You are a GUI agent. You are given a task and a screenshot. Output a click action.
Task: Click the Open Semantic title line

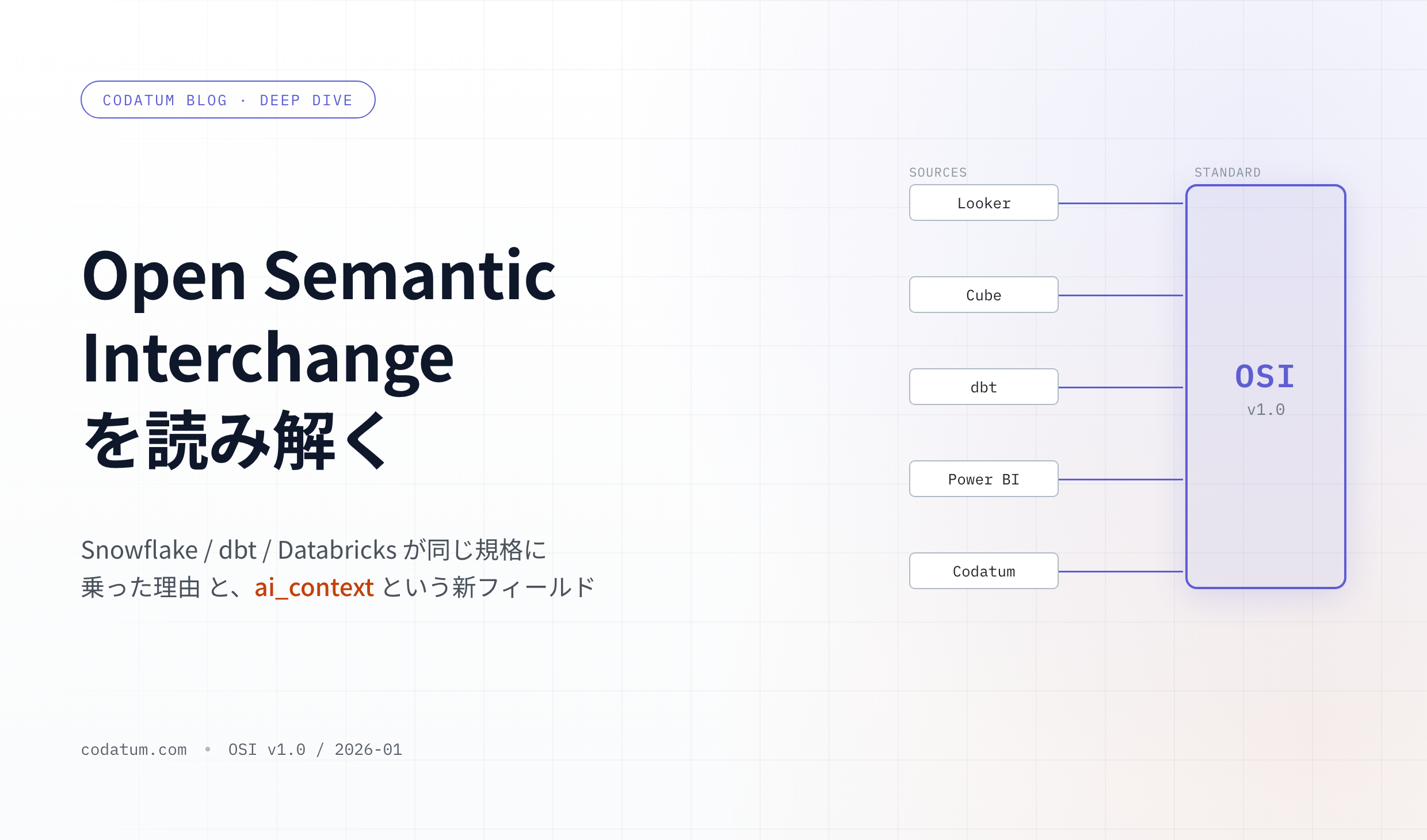(319, 277)
